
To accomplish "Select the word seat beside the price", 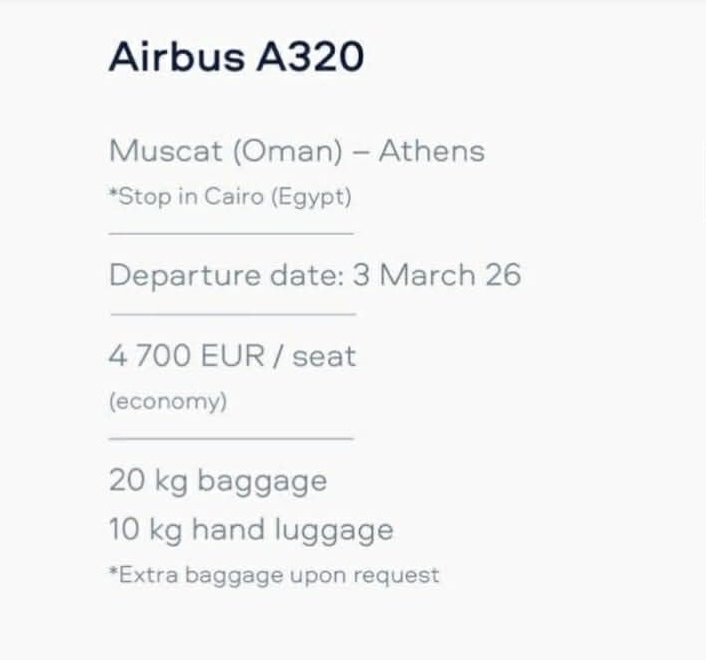I will (x=324, y=356).
